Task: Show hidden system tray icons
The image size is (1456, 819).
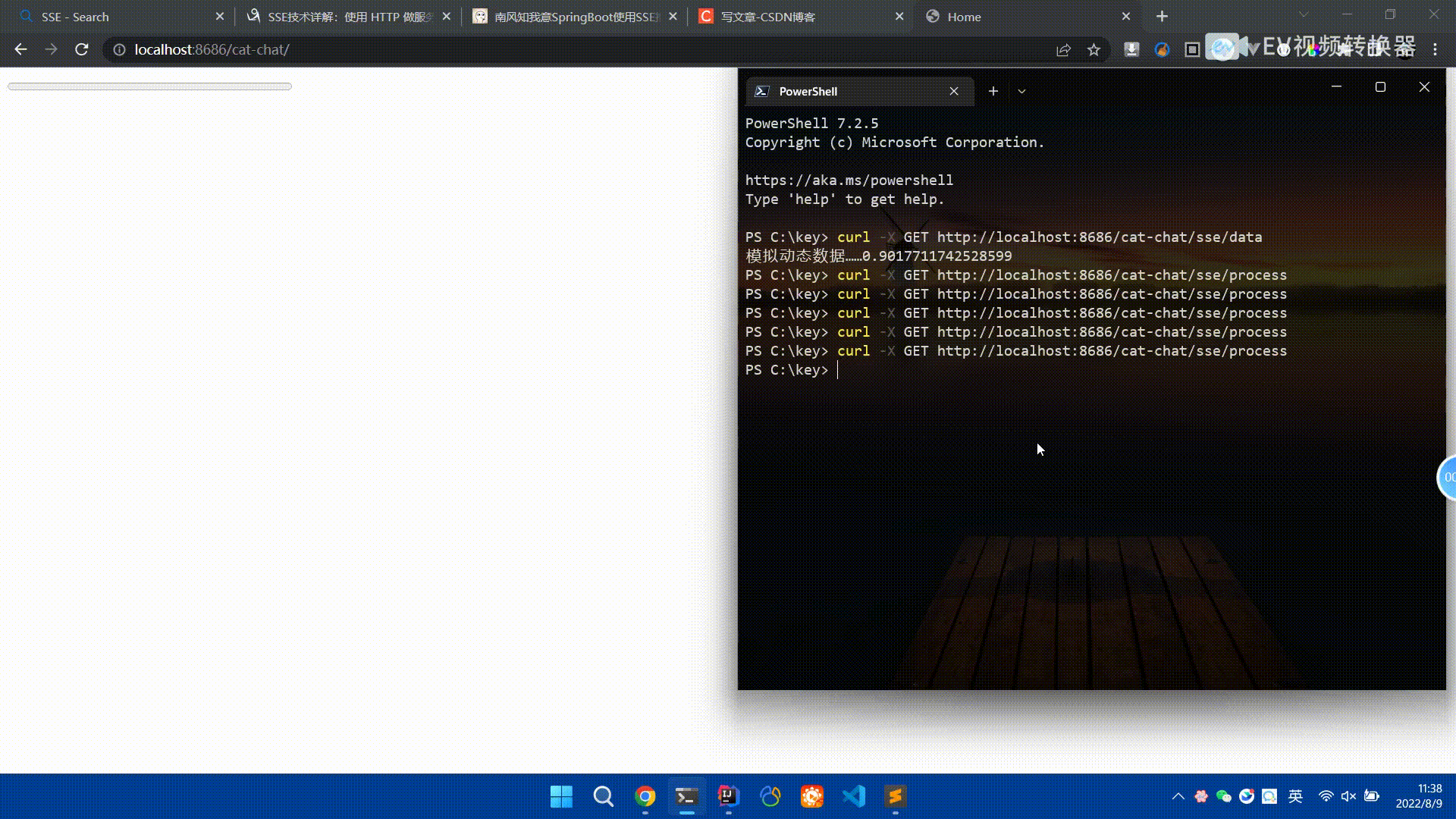Action: click(1178, 796)
